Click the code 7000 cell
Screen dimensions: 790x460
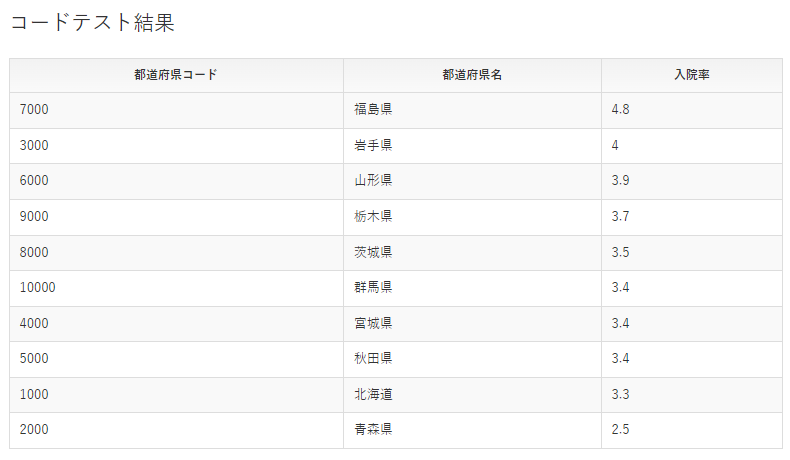[176, 110]
